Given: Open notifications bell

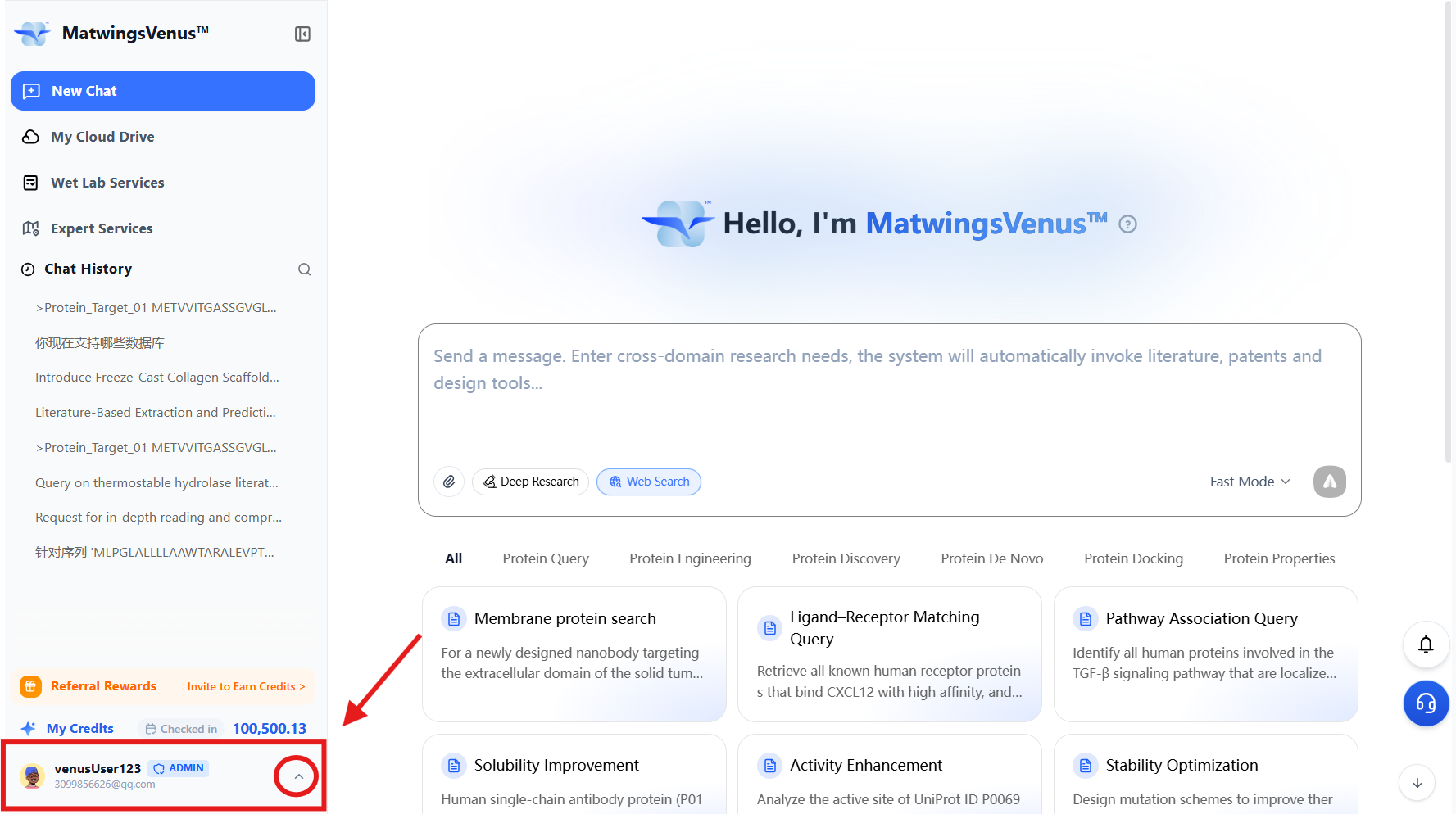Looking at the screenshot, I should pos(1427,644).
